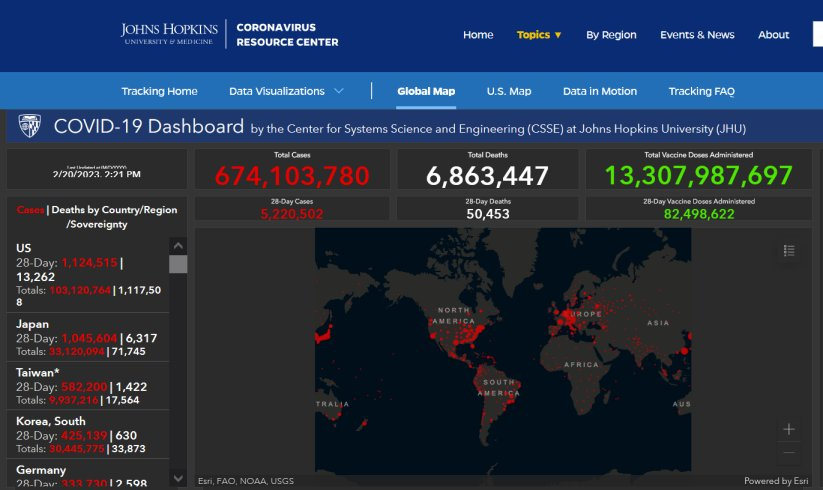Screen dimensions: 823x490
Task: Expand the Data Visualizations dropdown
Action: (286, 91)
